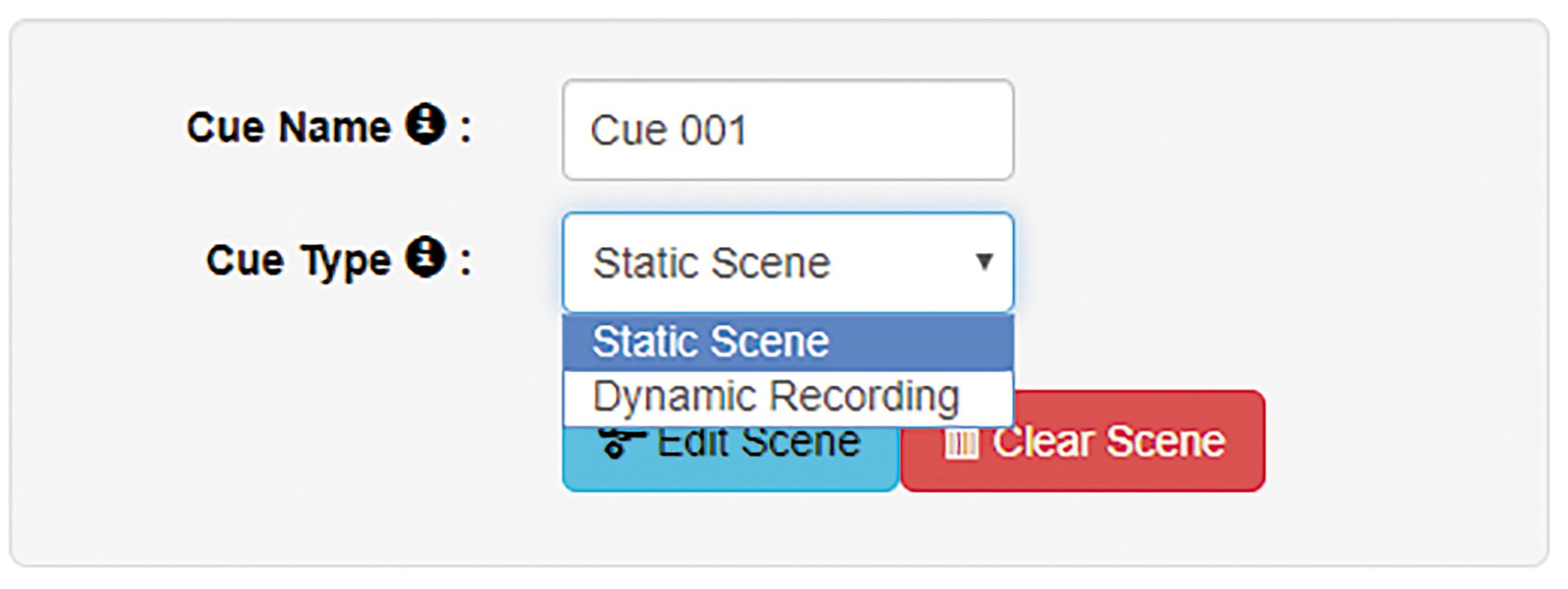1568x589 pixels.
Task: Click the Cue Name label
Action: 289,128
